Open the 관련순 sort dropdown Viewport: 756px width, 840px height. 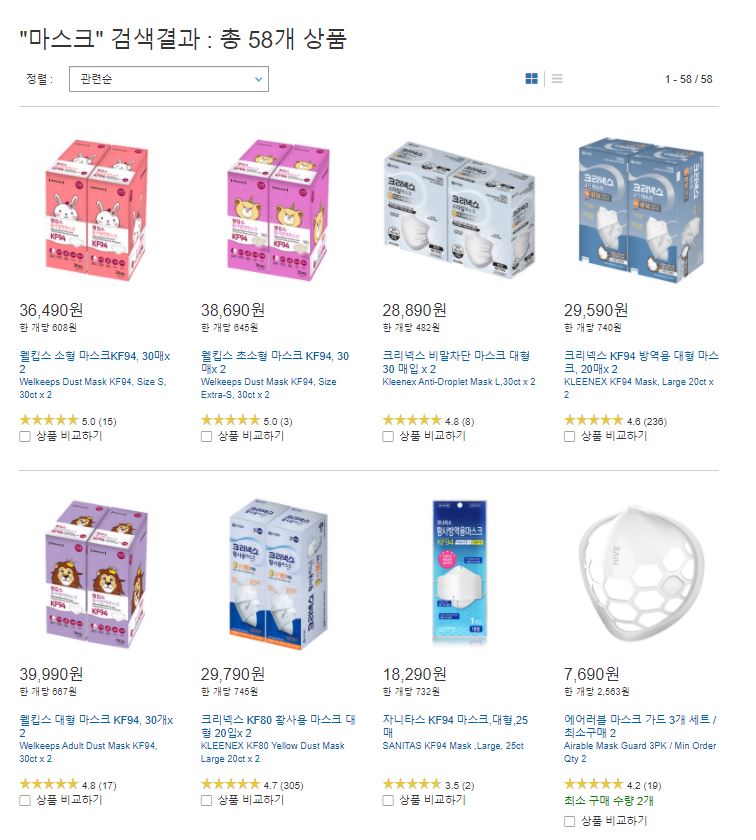click(x=169, y=79)
